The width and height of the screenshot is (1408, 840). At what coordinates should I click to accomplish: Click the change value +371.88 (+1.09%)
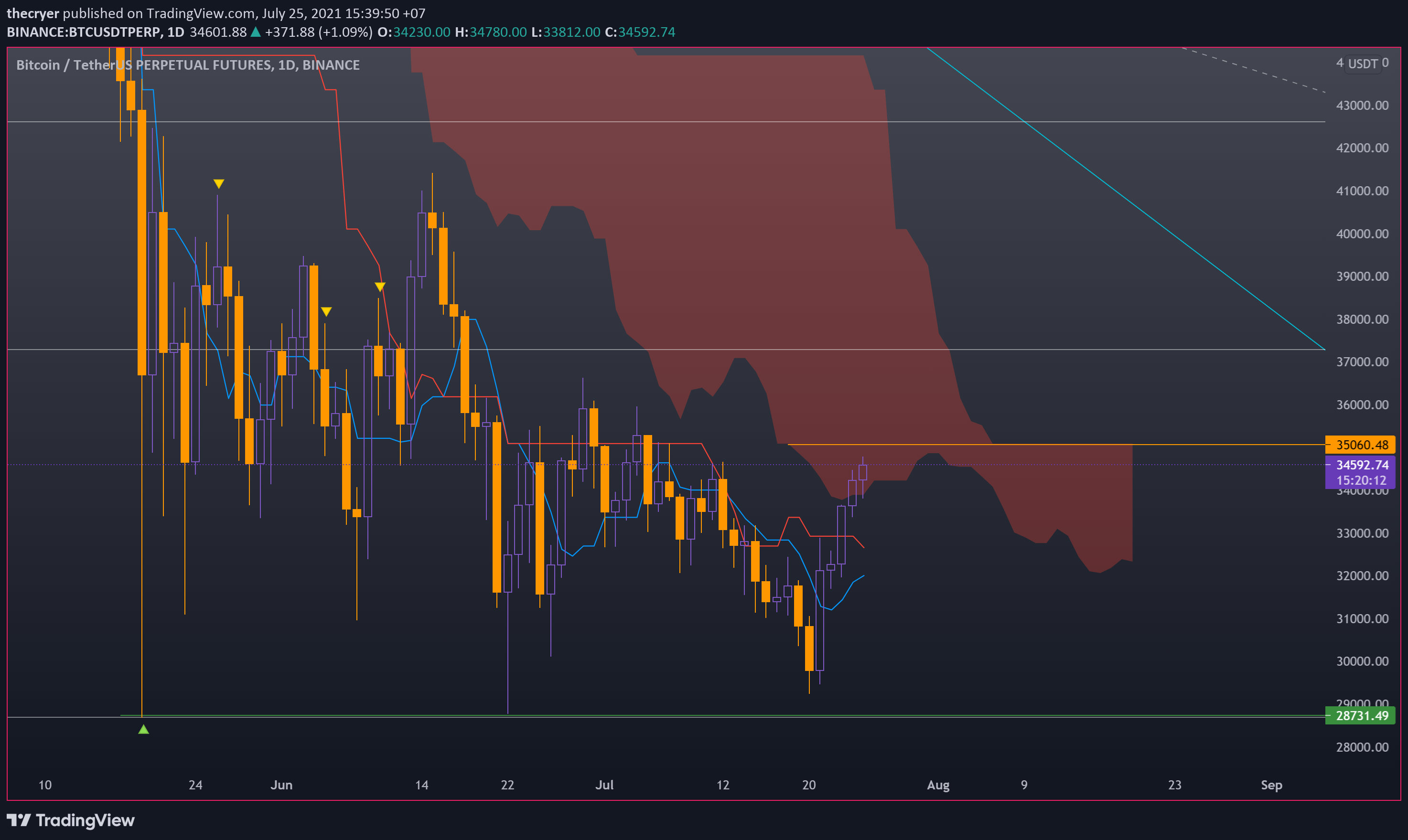tap(319, 32)
